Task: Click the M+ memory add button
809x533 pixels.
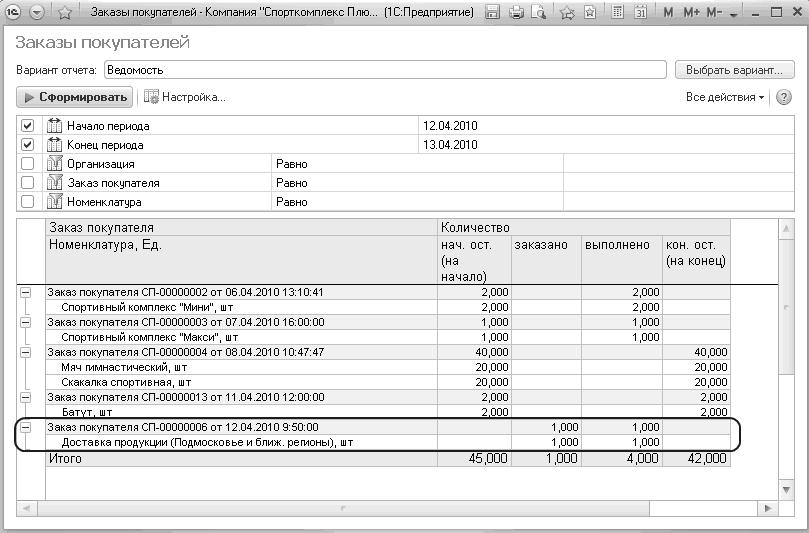Action: pos(691,12)
